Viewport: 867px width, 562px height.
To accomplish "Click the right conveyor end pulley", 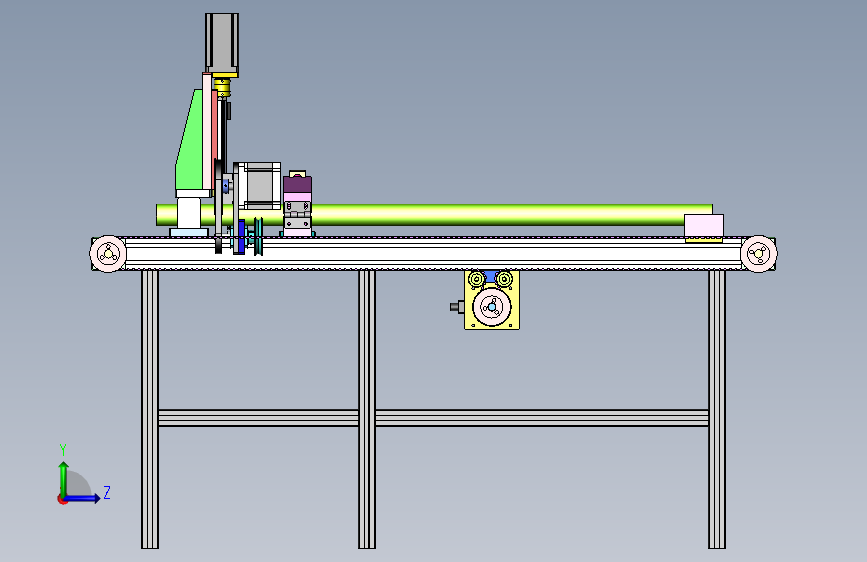I will coord(759,254).
